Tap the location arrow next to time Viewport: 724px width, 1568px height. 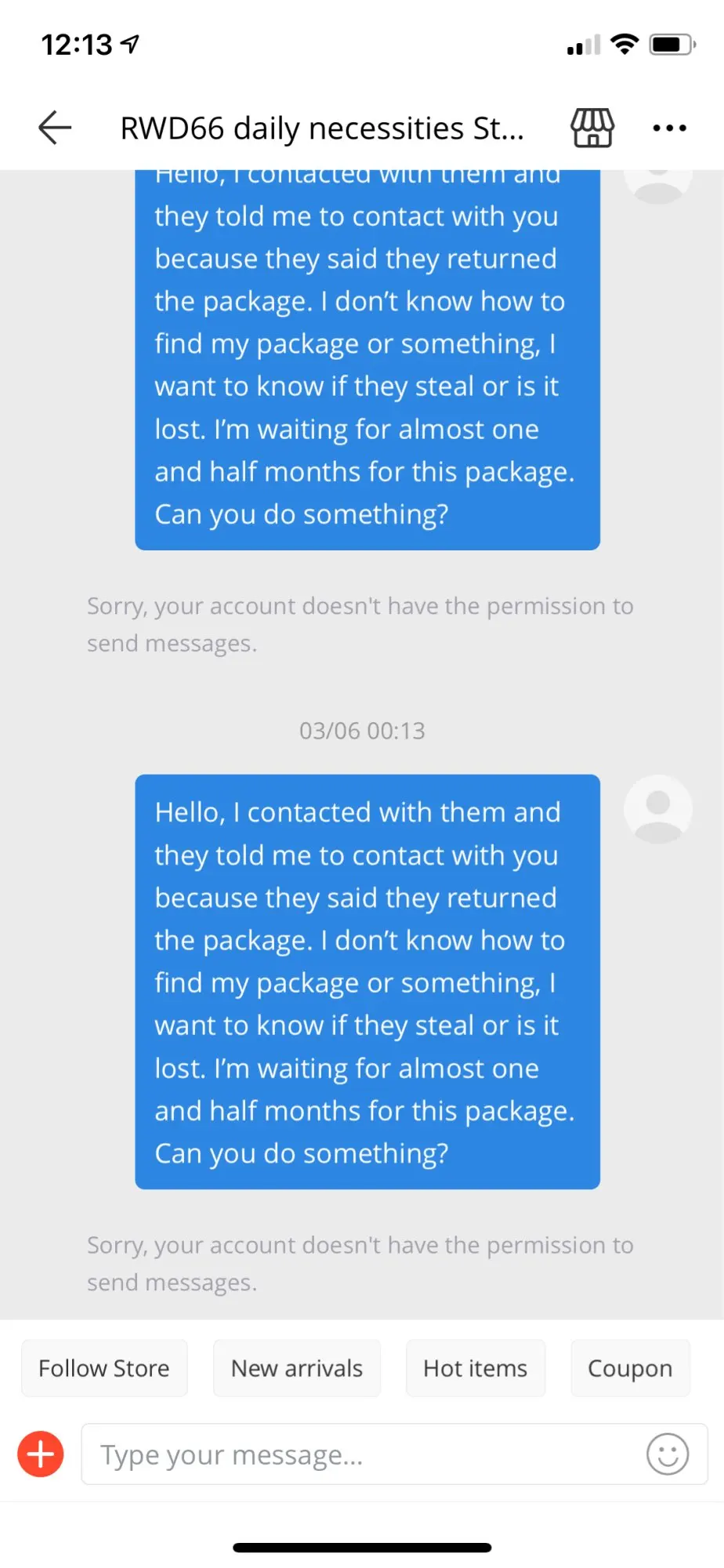click(x=130, y=45)
